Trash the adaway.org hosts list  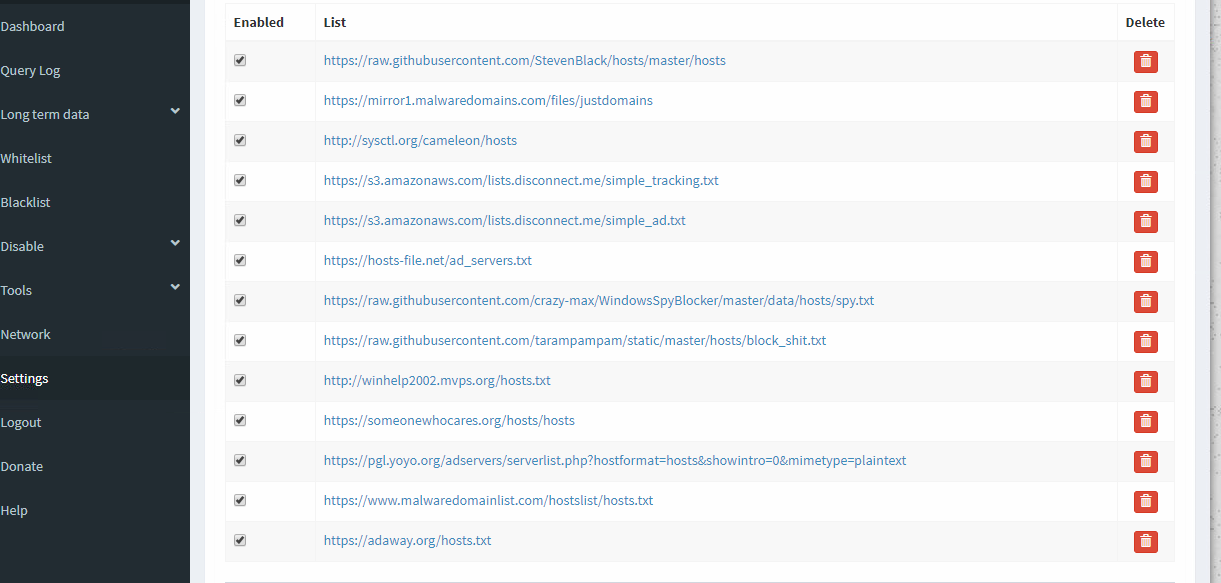1145,542
